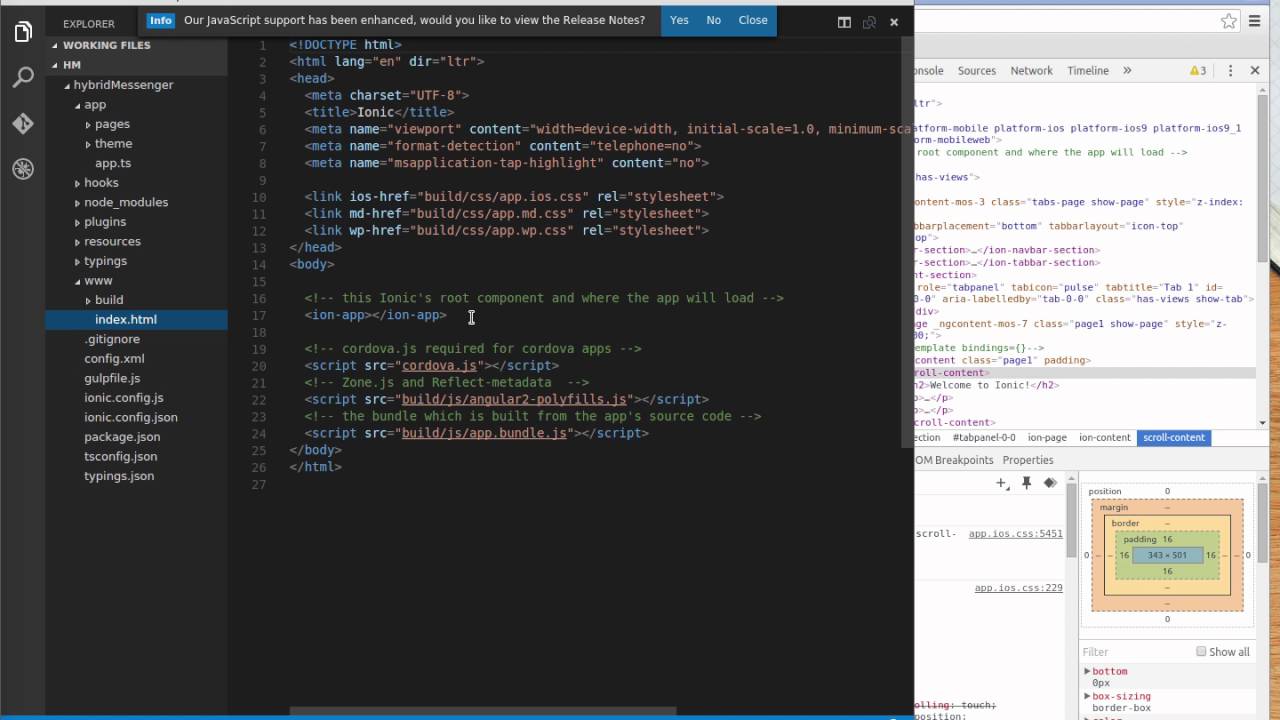1280x720 pixels.
Task: Expand the box-sizing computed property
Action: (1087, 696)
